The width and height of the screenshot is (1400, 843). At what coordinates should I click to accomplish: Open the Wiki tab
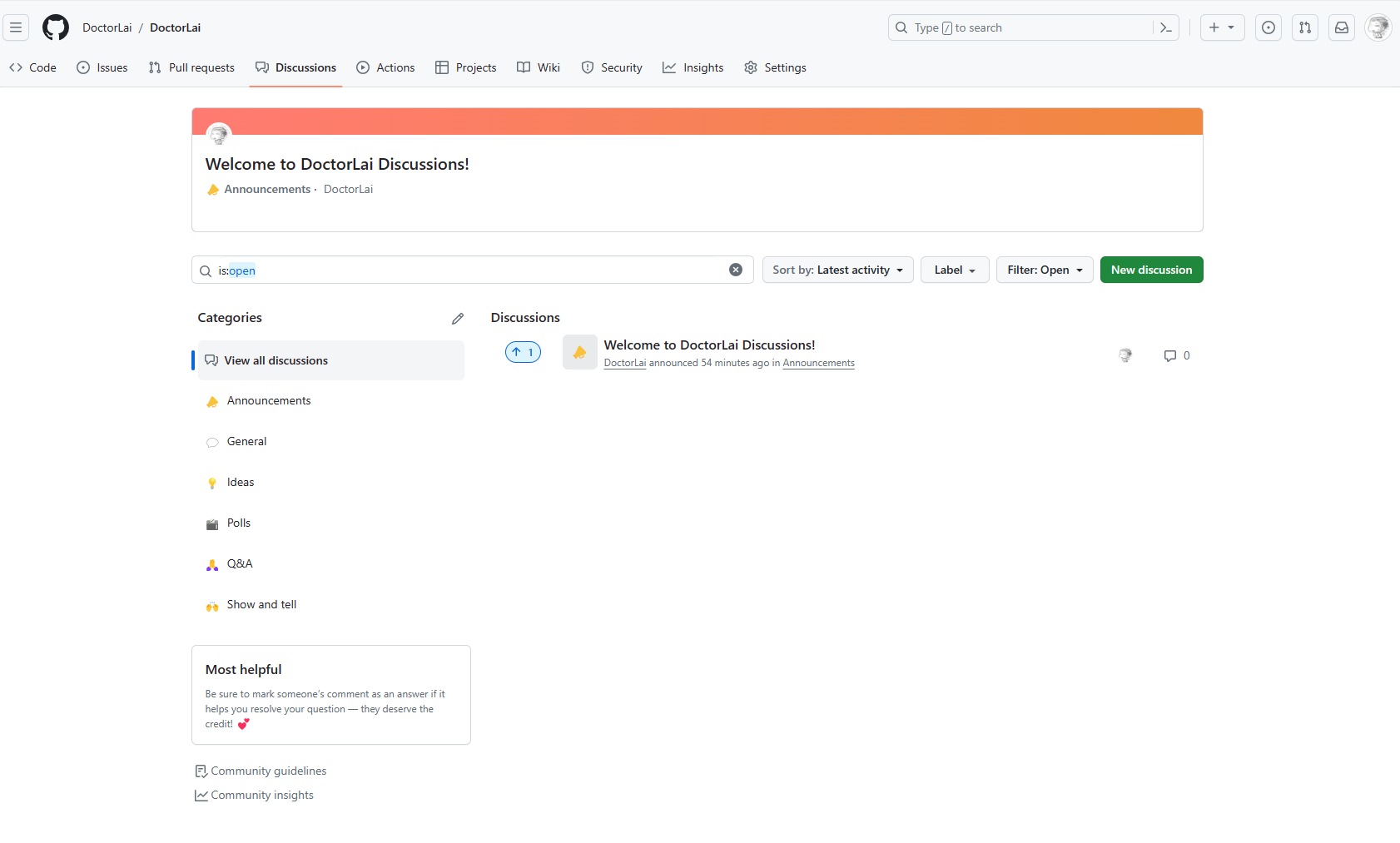(539, 67)
